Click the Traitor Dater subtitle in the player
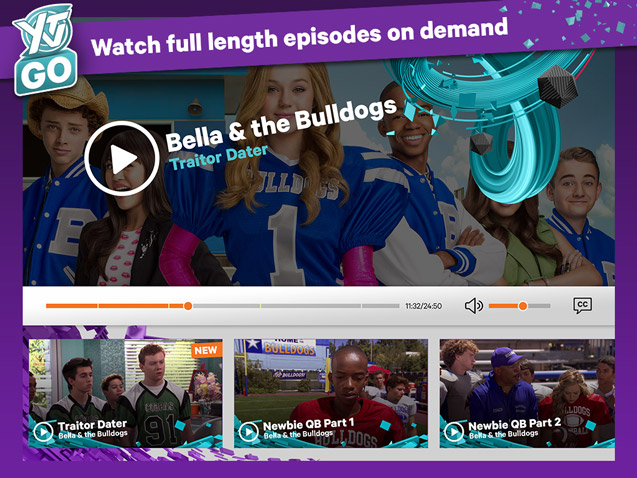 [x=218, y=157]
